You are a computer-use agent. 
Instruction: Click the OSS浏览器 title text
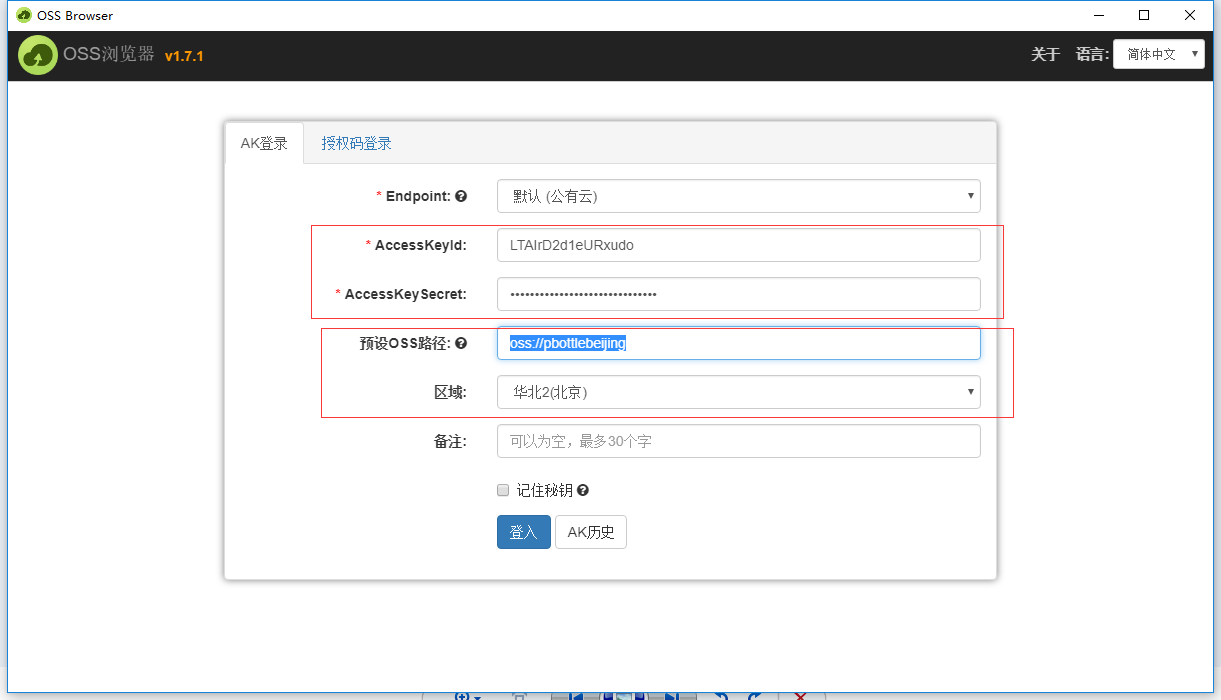[x=109, y=55]
